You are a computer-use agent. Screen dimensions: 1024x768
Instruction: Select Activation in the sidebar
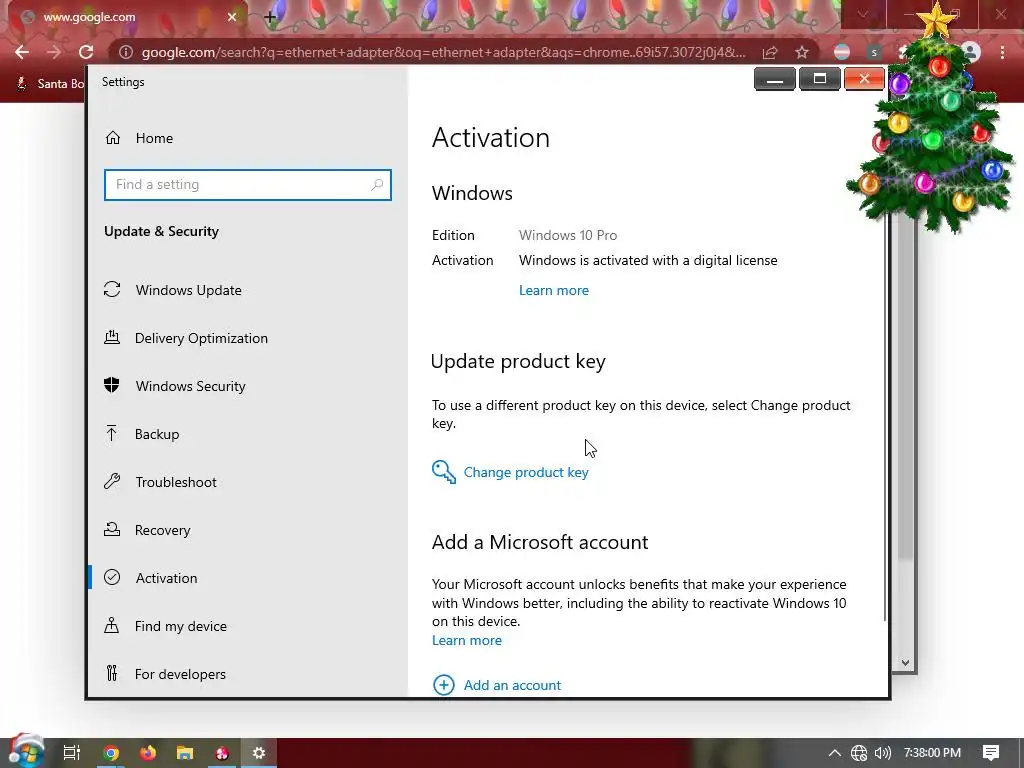(167, 578)
